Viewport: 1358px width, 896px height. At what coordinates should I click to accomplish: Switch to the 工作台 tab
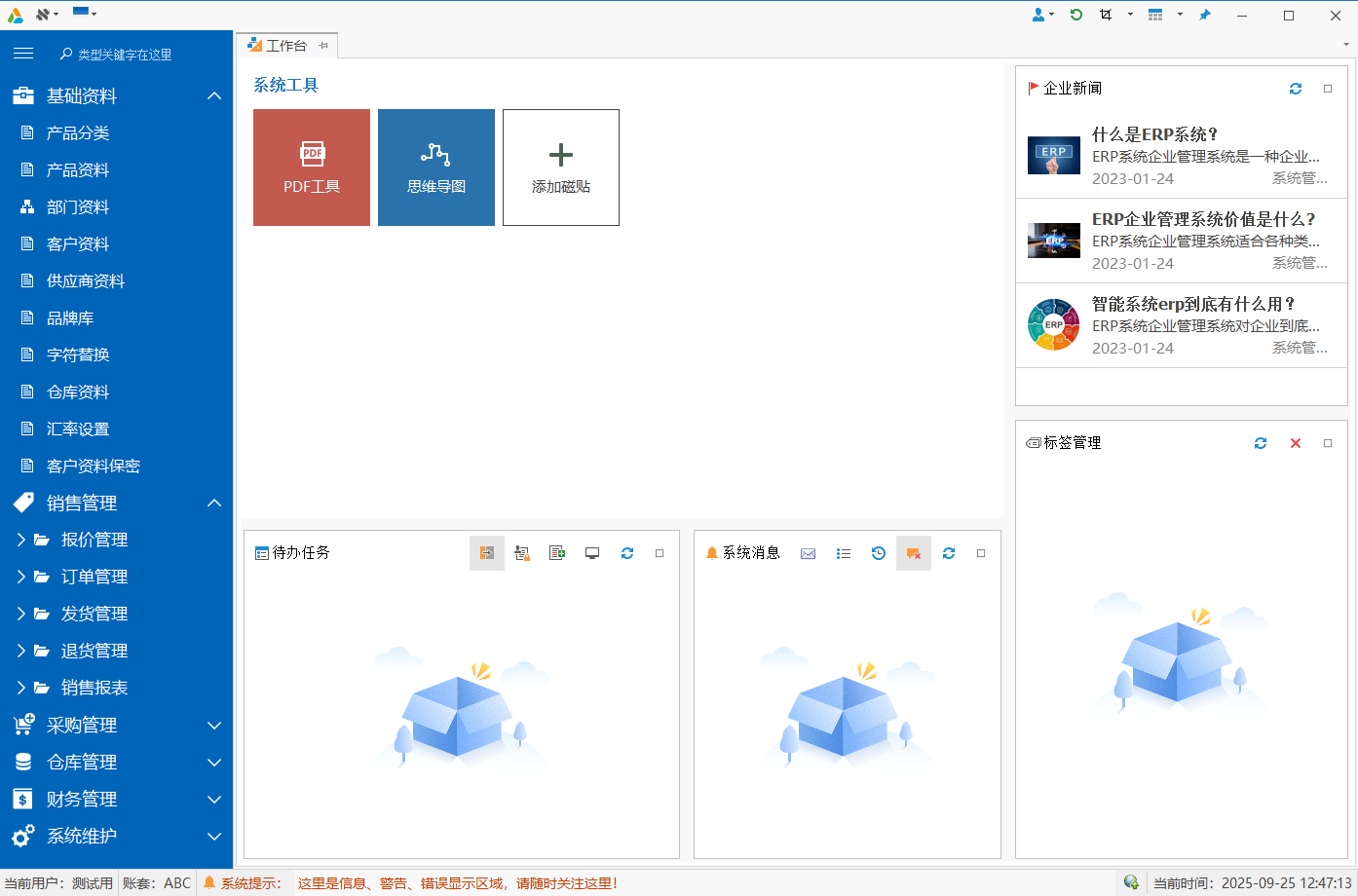click(287, 44)
